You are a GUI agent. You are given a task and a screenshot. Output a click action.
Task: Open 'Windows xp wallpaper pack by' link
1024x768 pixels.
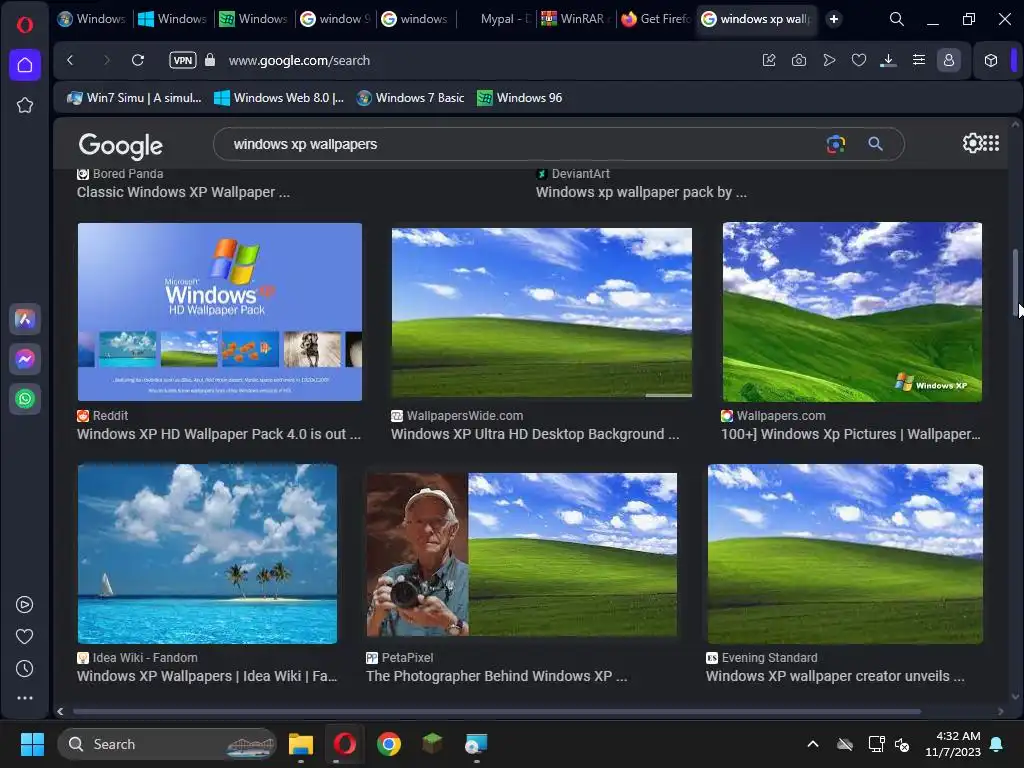pyautogui.click(x=641, y=192)
